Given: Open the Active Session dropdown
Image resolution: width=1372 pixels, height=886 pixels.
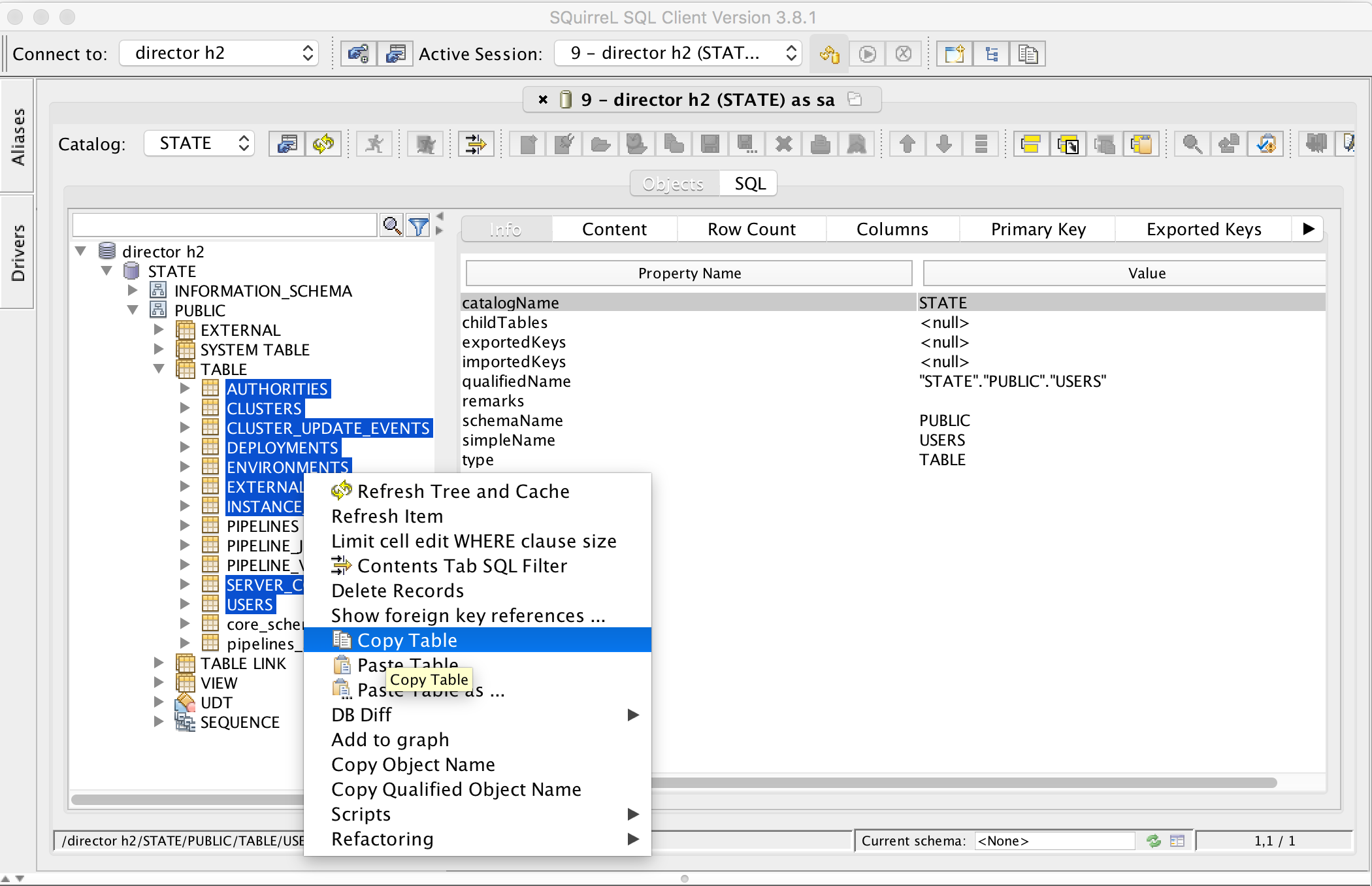Looking at the screenshot, I should 678,53.
